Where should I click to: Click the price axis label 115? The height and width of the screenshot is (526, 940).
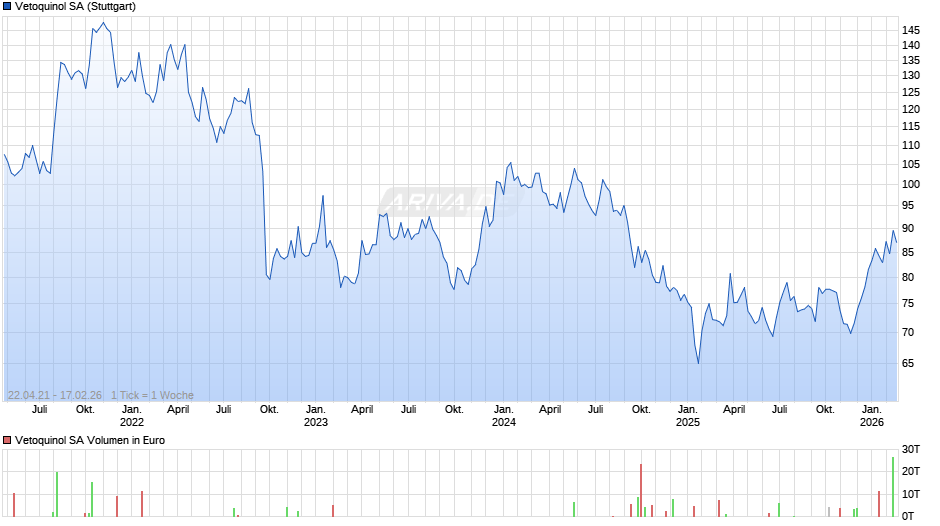tap(911, 127)
